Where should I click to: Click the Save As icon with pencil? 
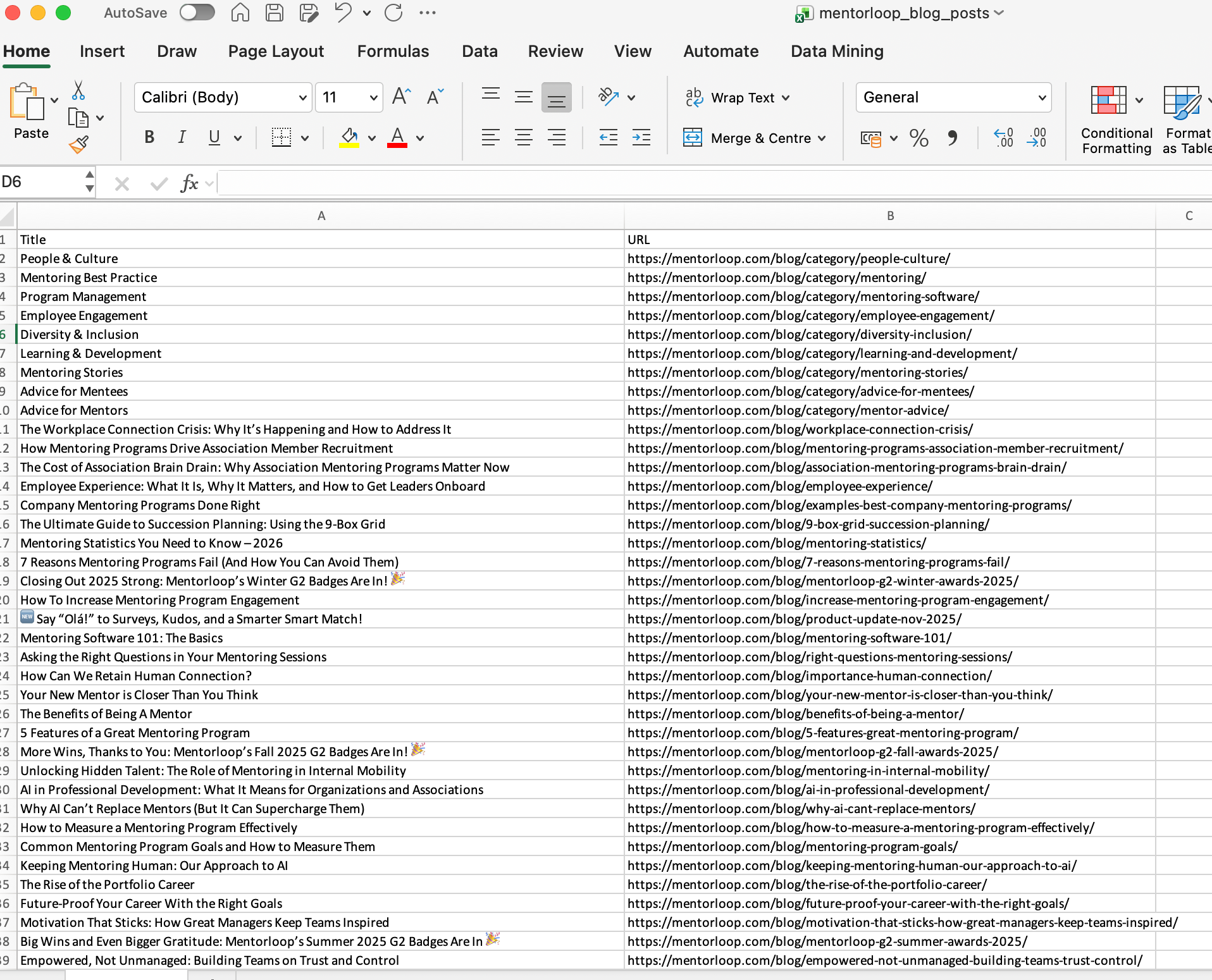point(309,13)
